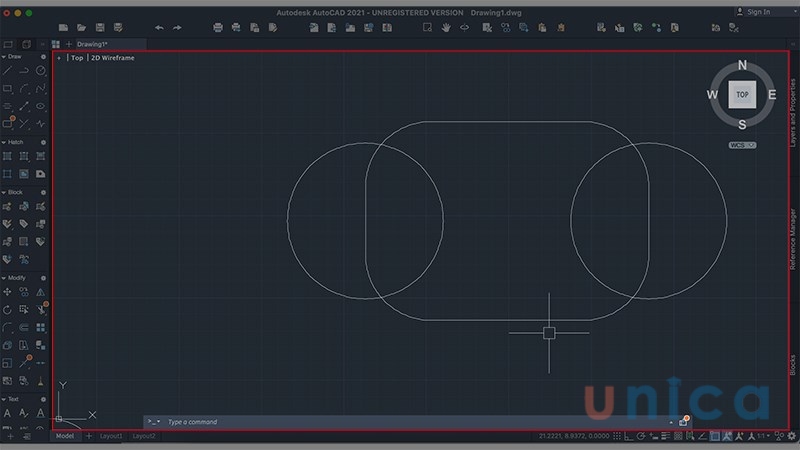The height and width of the screenshot is (450, 800).
Task: Open Layers and Properties side panel
Action: click(x=793, y=112)
